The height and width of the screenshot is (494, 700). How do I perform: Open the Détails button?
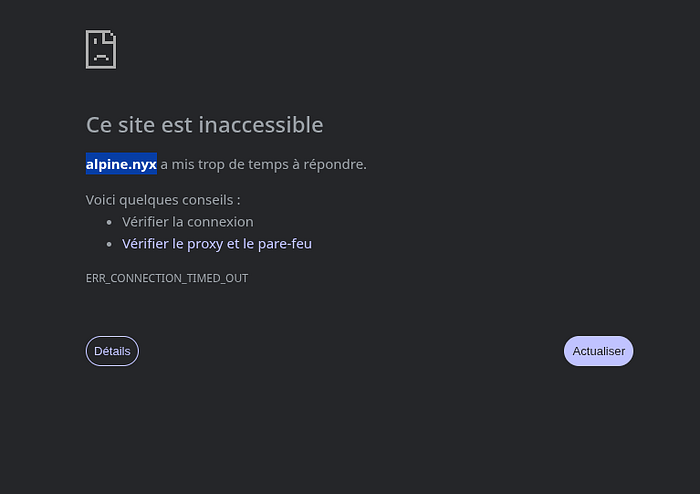(x=112, y=351)
